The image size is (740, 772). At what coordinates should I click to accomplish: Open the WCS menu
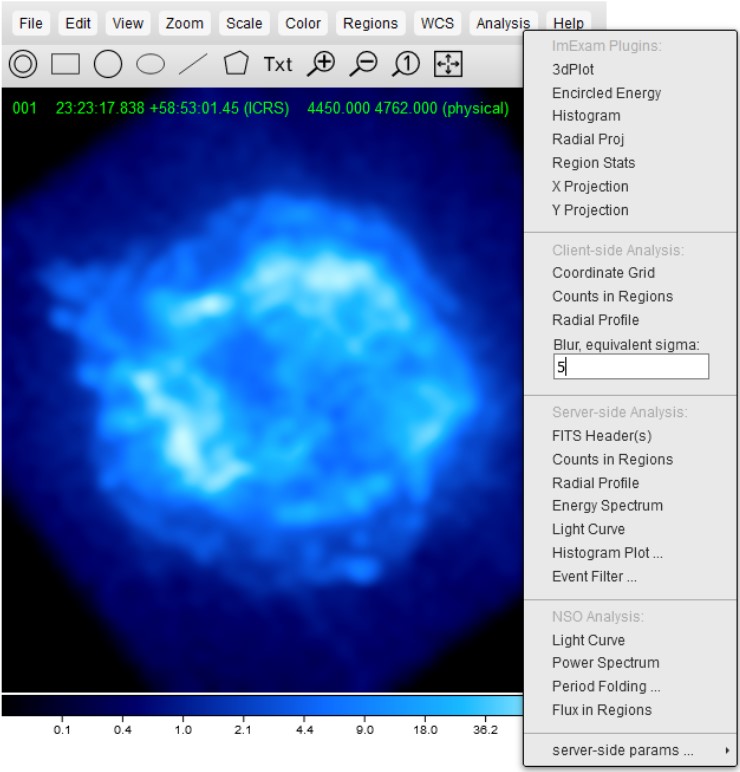437,23
